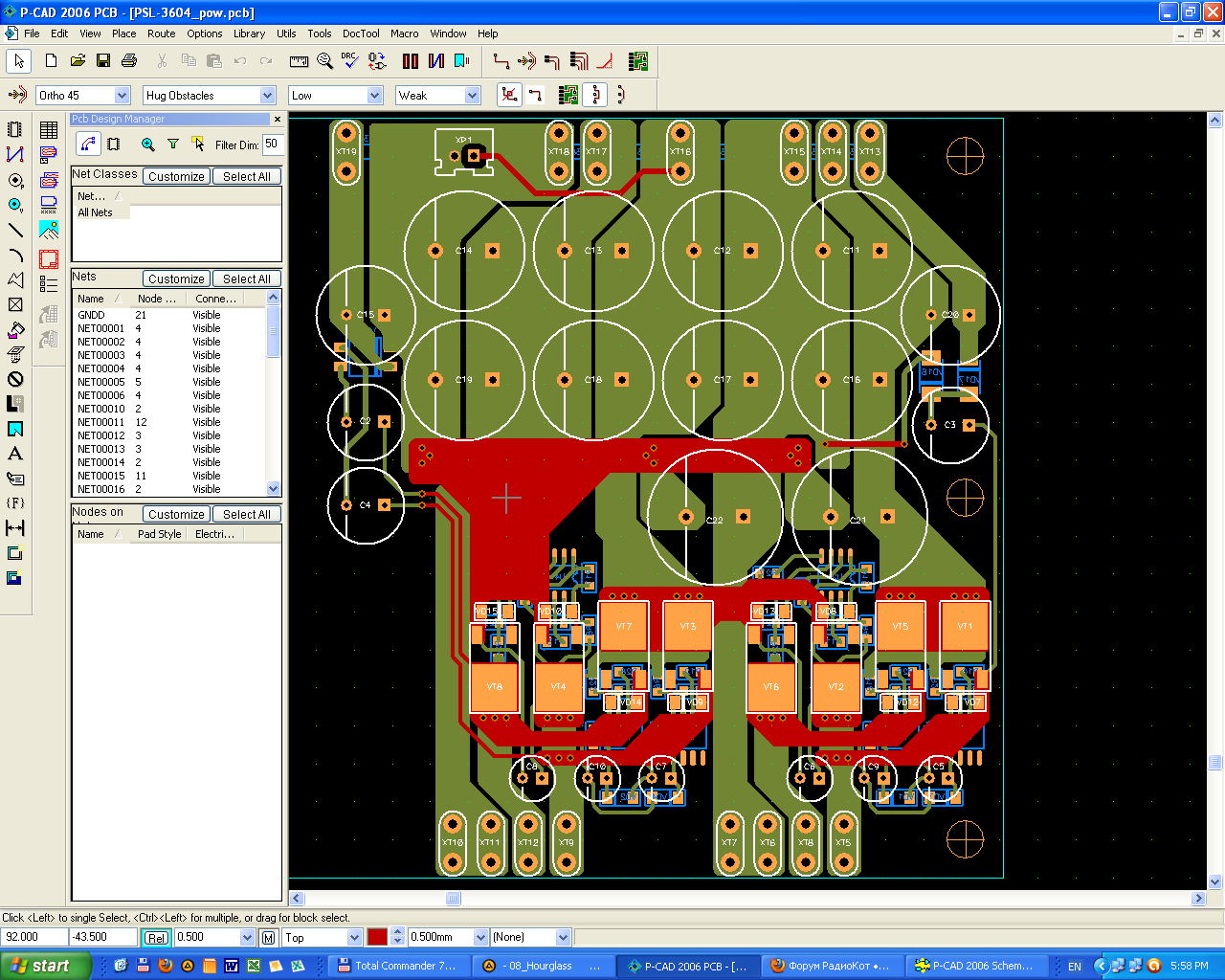Select the Place Text tool

click(x=15, y=454)
